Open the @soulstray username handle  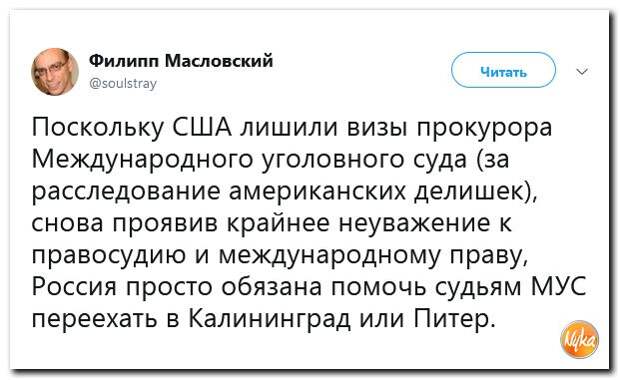point(123,83)
